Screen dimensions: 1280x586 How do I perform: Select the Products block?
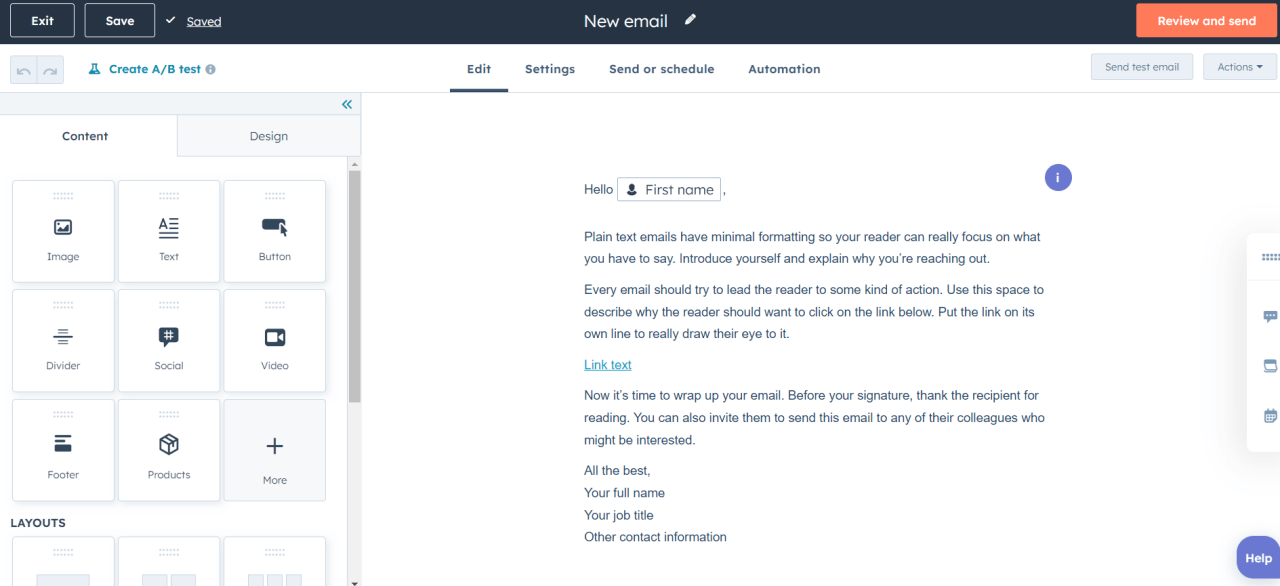tap(168, 450)
